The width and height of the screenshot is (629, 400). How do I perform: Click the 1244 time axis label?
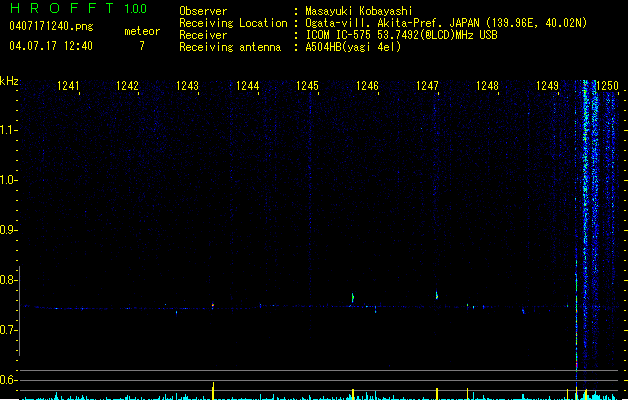[x=248, y=86]
